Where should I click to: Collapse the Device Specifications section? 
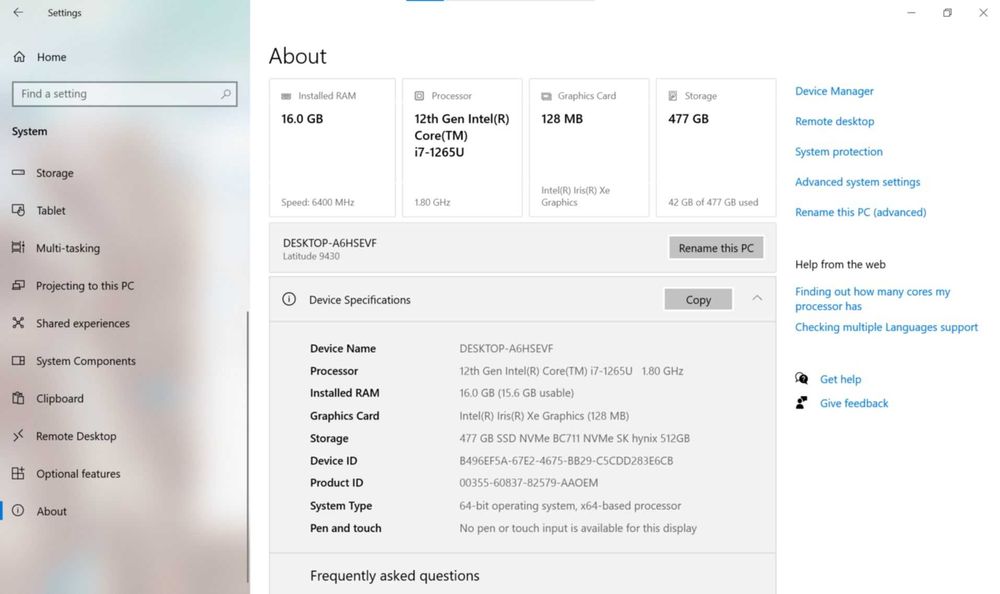[757, 298]
